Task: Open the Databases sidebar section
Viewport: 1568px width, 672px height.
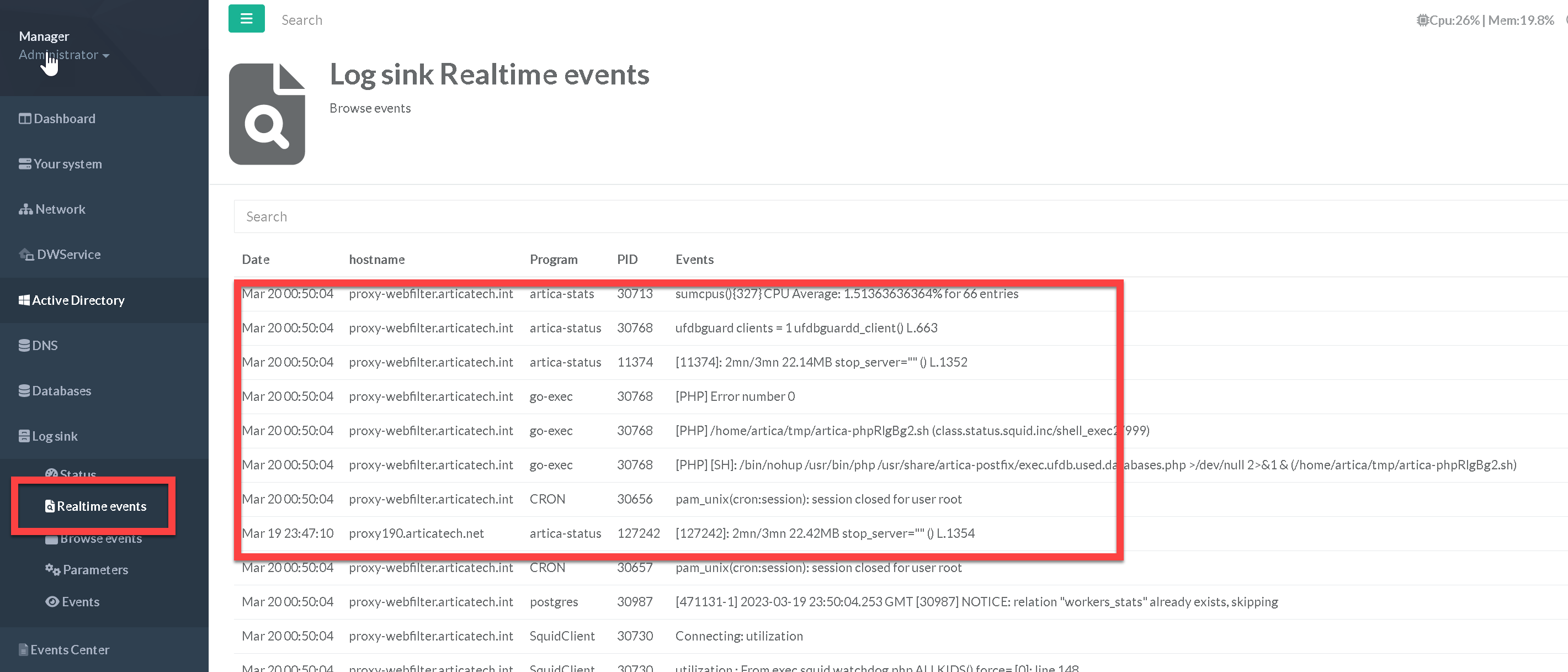Action: coord(61,390)
